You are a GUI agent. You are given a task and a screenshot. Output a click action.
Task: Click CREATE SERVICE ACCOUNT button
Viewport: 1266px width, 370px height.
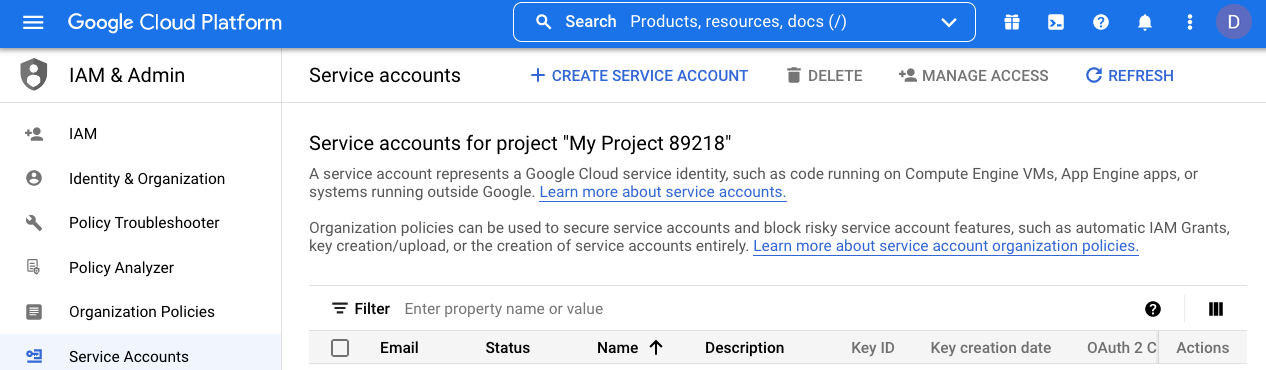tap(639, 76)
